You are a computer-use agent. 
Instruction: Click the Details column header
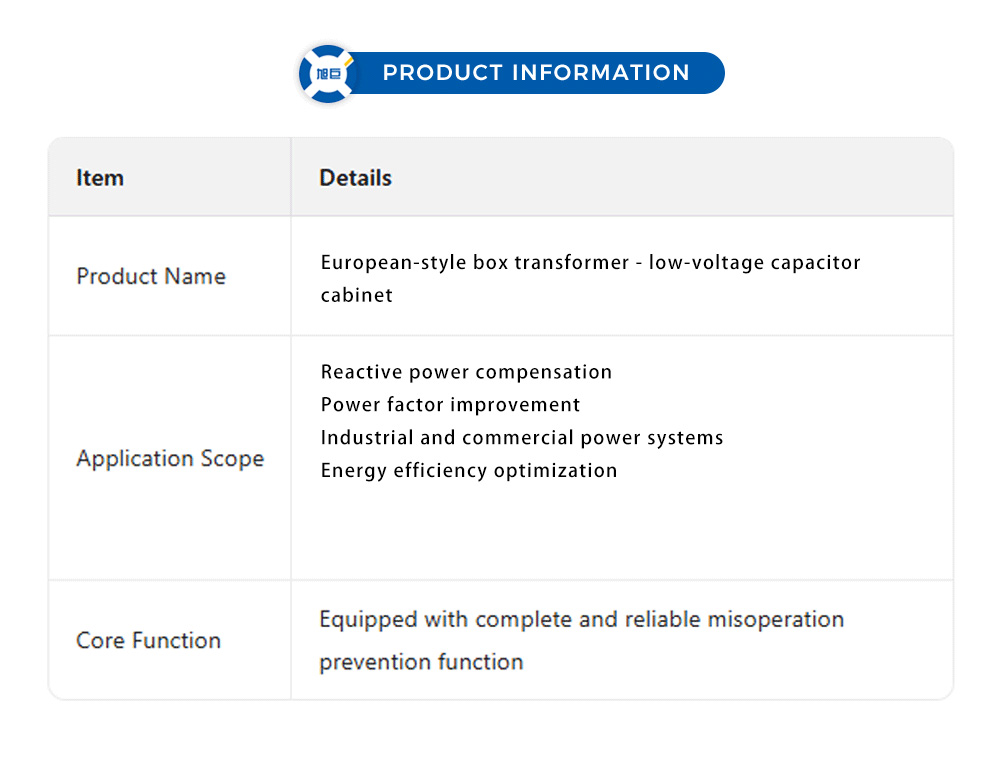[355, 178]
